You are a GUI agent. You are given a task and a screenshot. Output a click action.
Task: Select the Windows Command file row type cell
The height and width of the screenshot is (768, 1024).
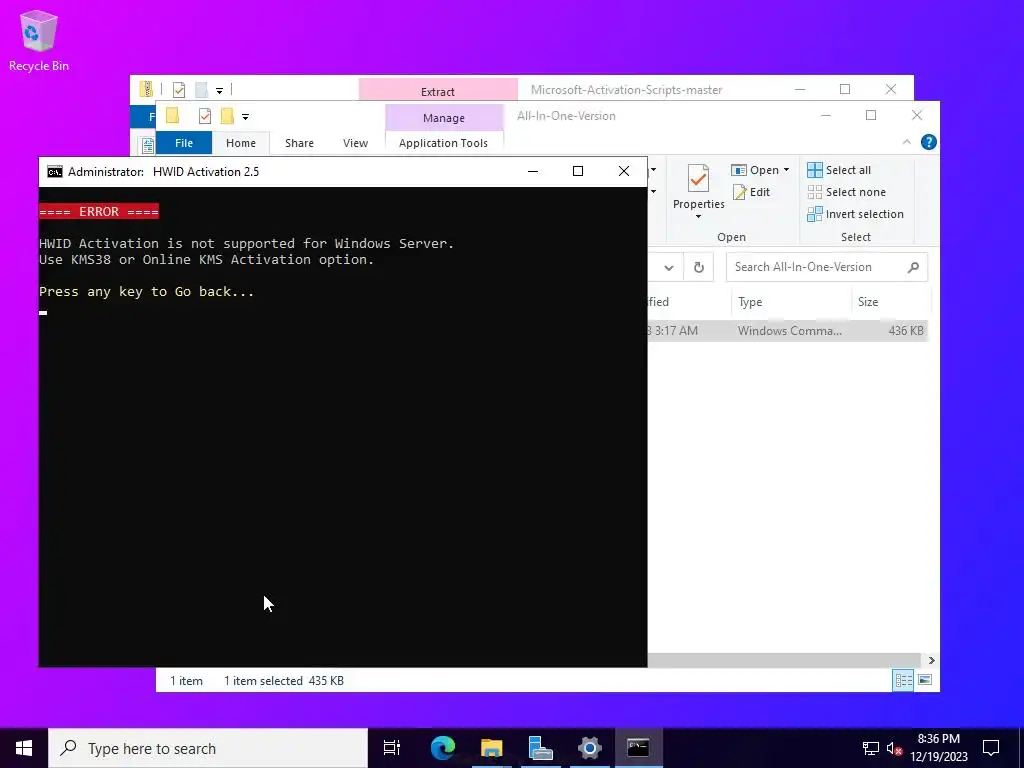click(x=790, y=330)
